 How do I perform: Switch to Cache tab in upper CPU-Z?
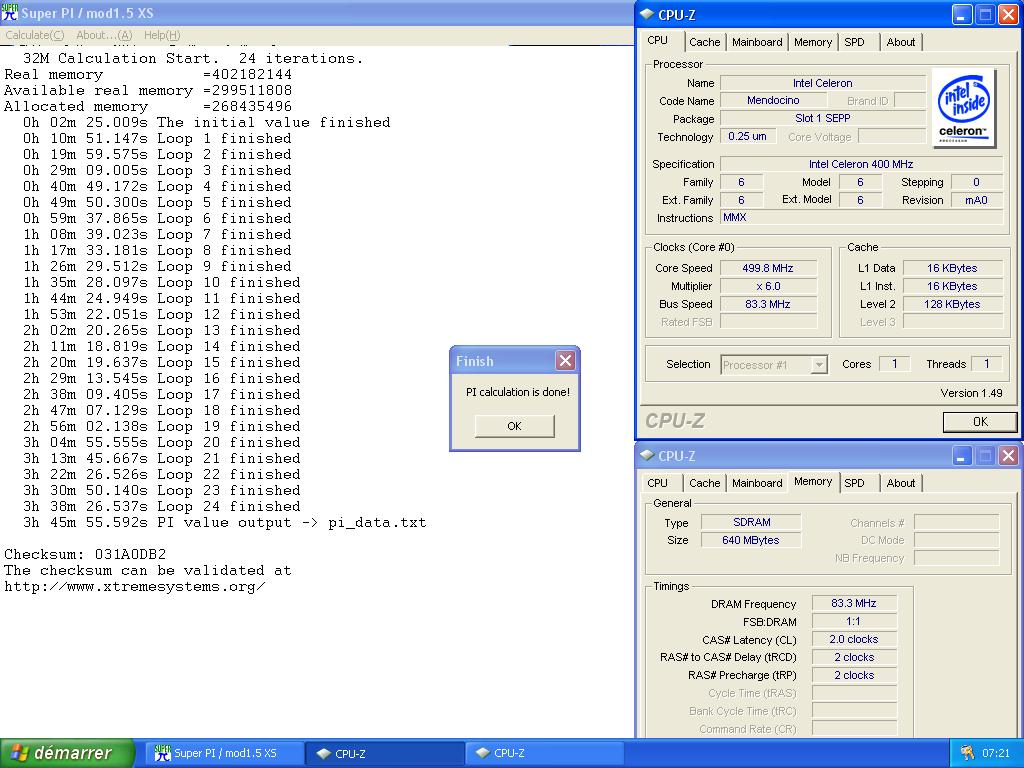(x=705, y=42)
